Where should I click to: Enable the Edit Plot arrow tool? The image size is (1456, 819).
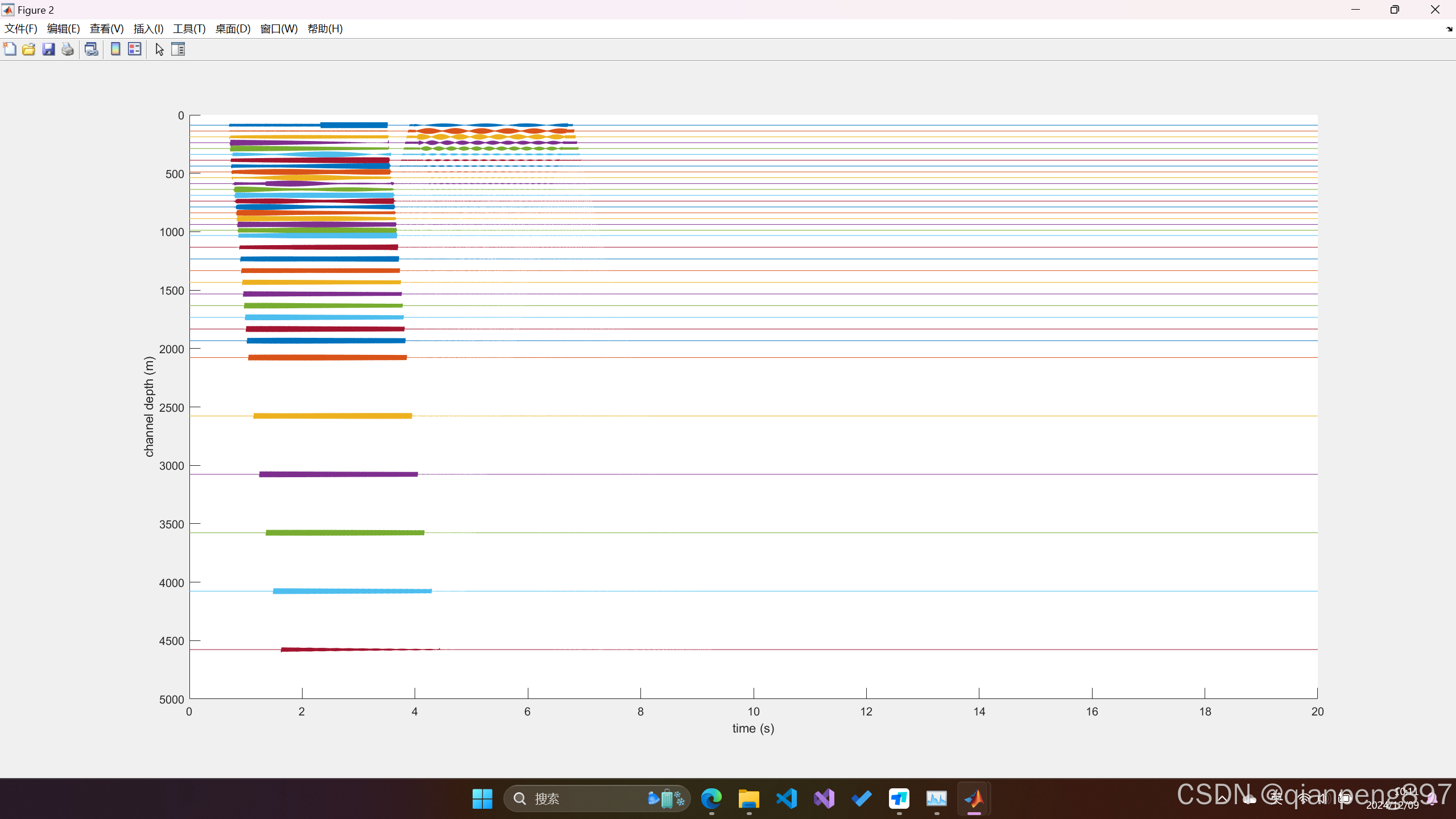coord(159,49)
